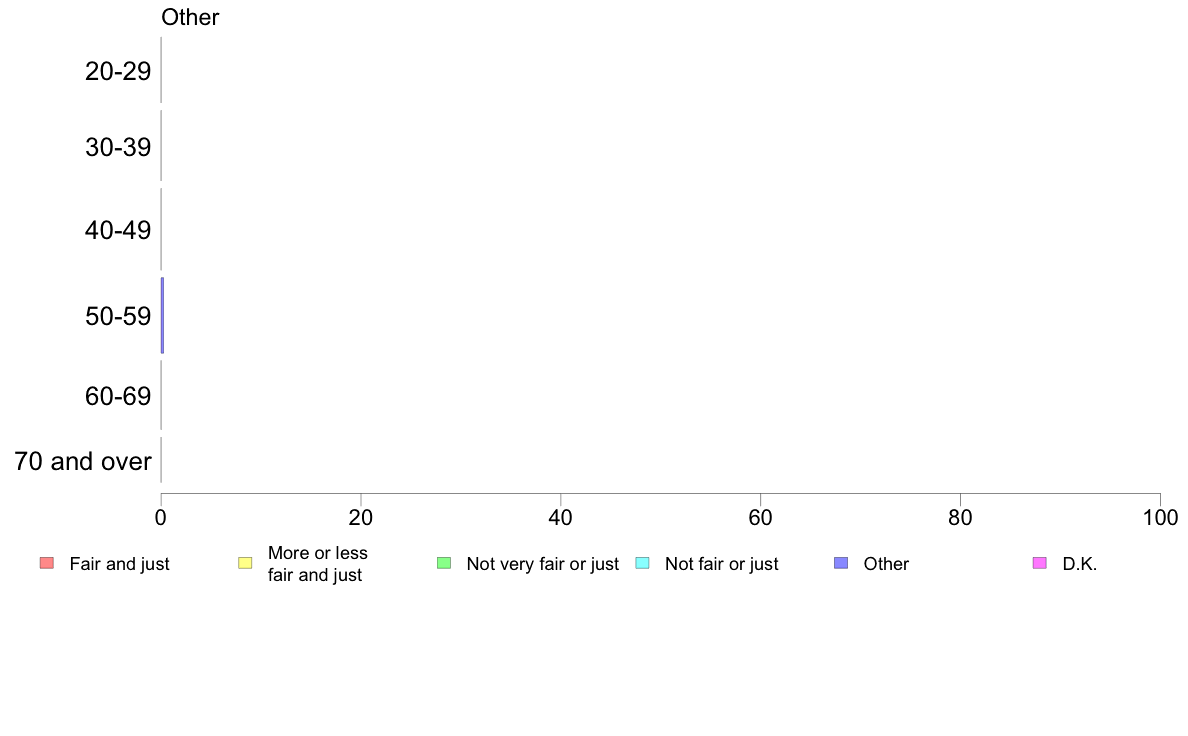
Task: Click the Not very fair or just text
Action: pyautogui.click(x=542, y=564)
